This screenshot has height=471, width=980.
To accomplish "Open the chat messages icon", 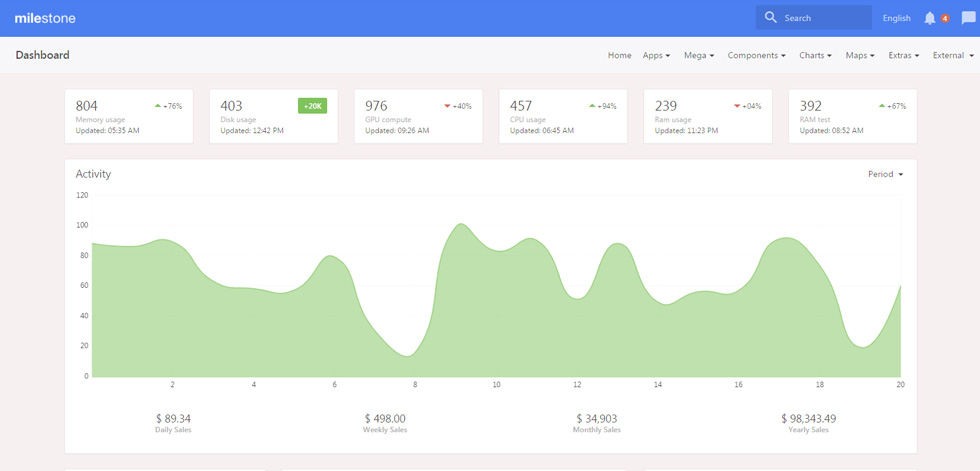I will (x=968, y=18).
